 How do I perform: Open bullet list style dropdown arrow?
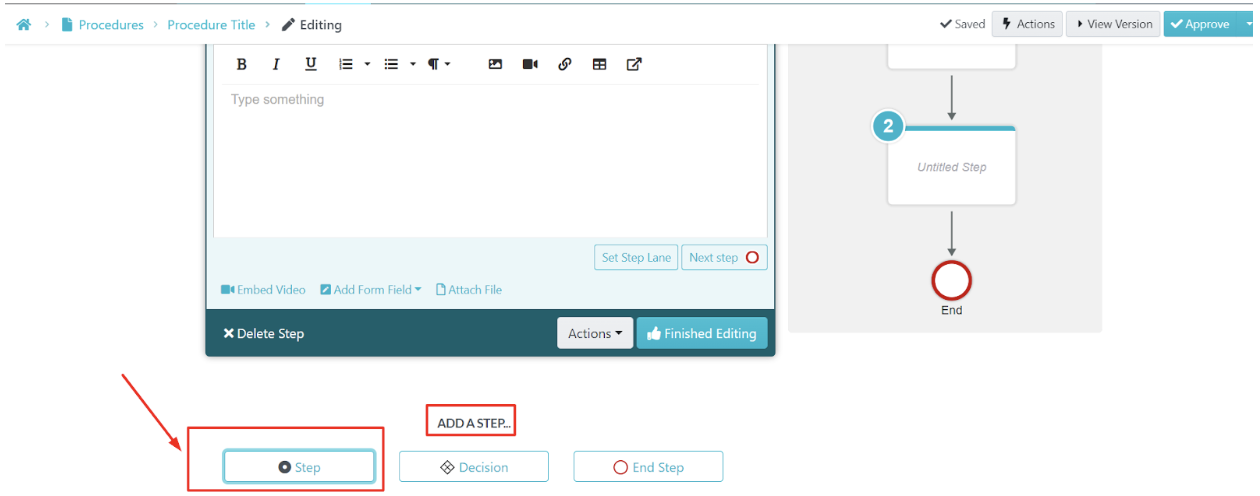[x=413, y=64]
